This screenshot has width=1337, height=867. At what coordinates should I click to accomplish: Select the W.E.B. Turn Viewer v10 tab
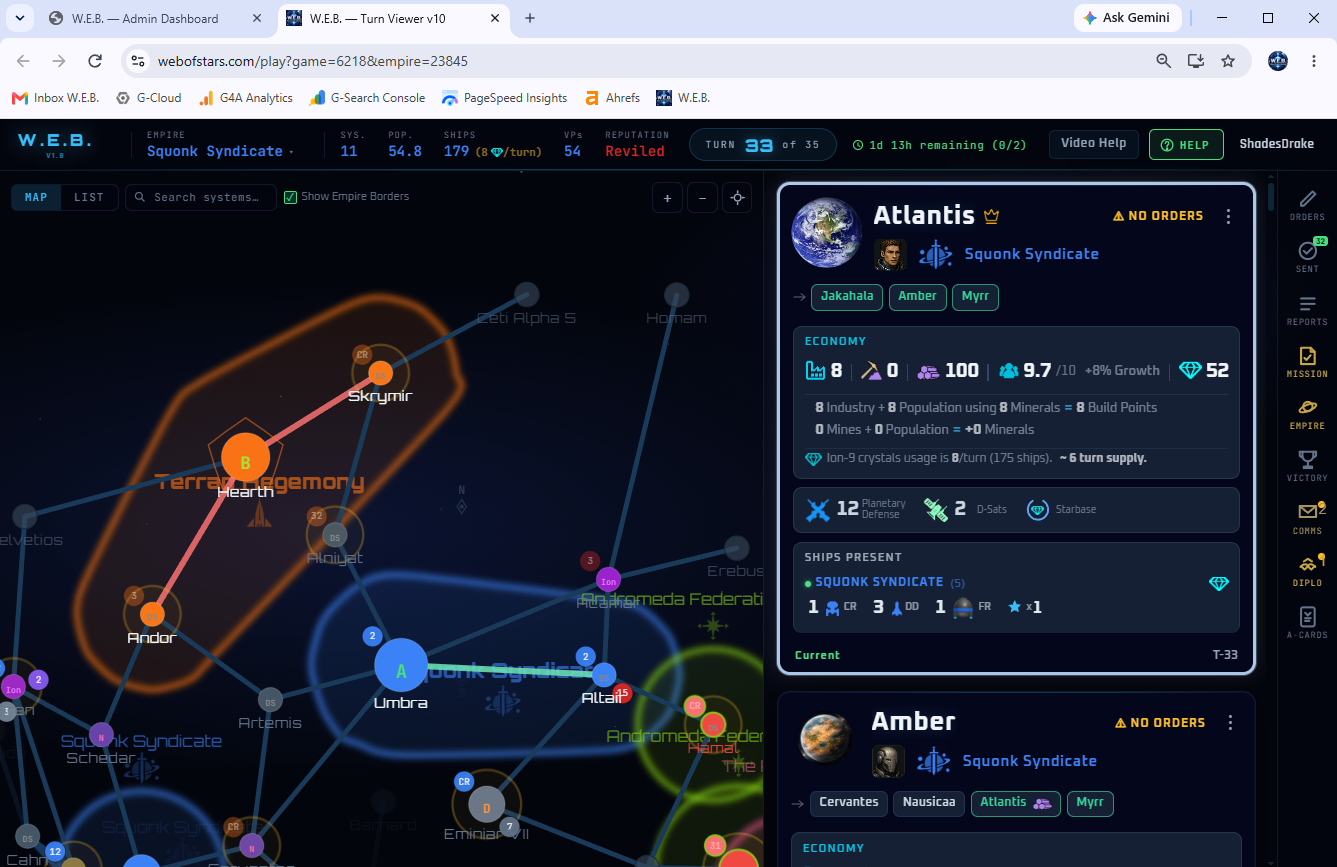392,18
